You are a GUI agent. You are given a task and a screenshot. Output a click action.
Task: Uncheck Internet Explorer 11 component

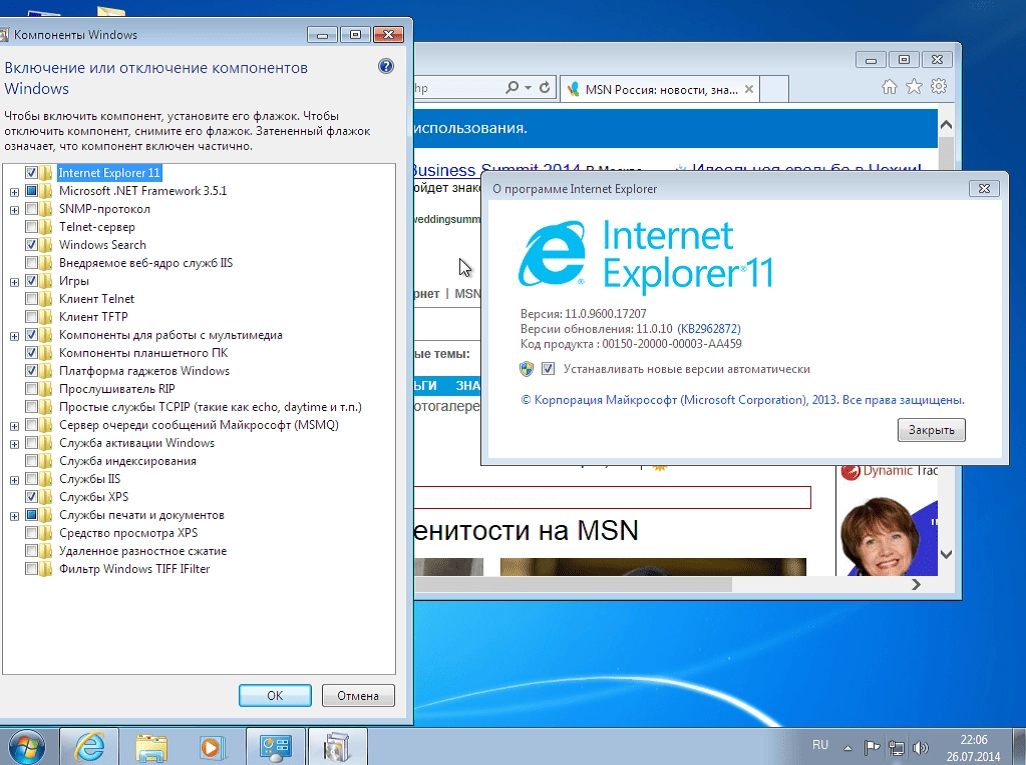pyautogui.click(x=31, y=173)
